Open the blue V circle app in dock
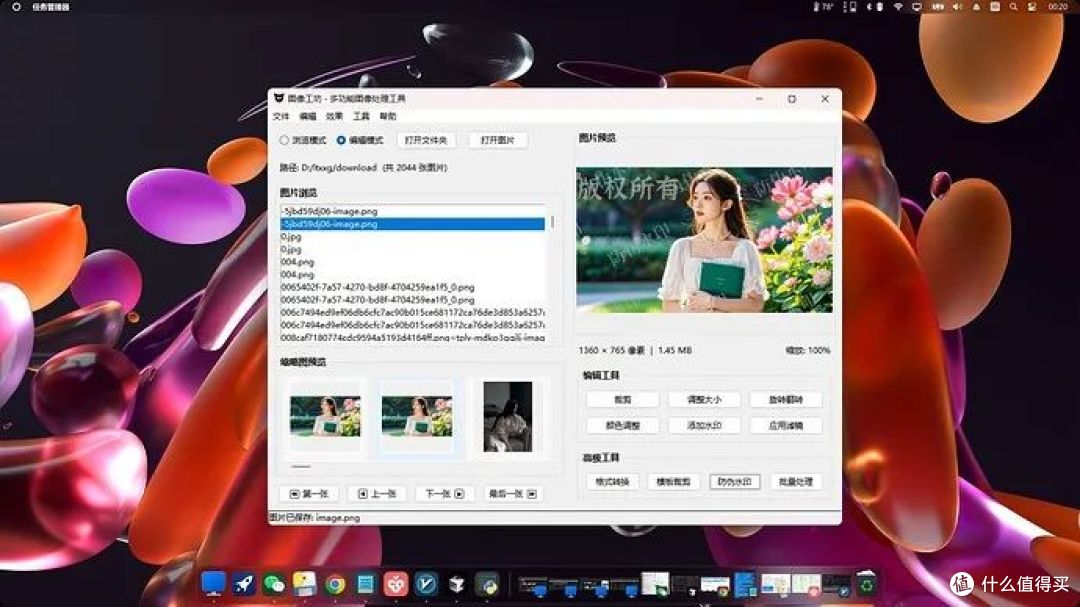 tap(426, 584)
